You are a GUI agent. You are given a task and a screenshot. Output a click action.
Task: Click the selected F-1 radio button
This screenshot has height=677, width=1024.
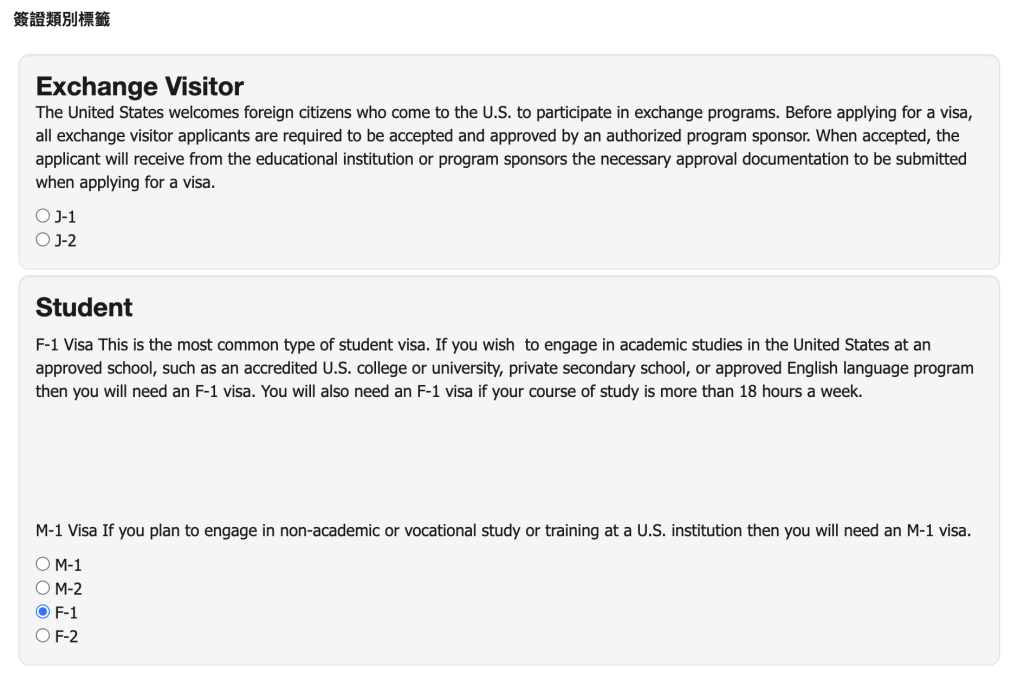point(42,612)
